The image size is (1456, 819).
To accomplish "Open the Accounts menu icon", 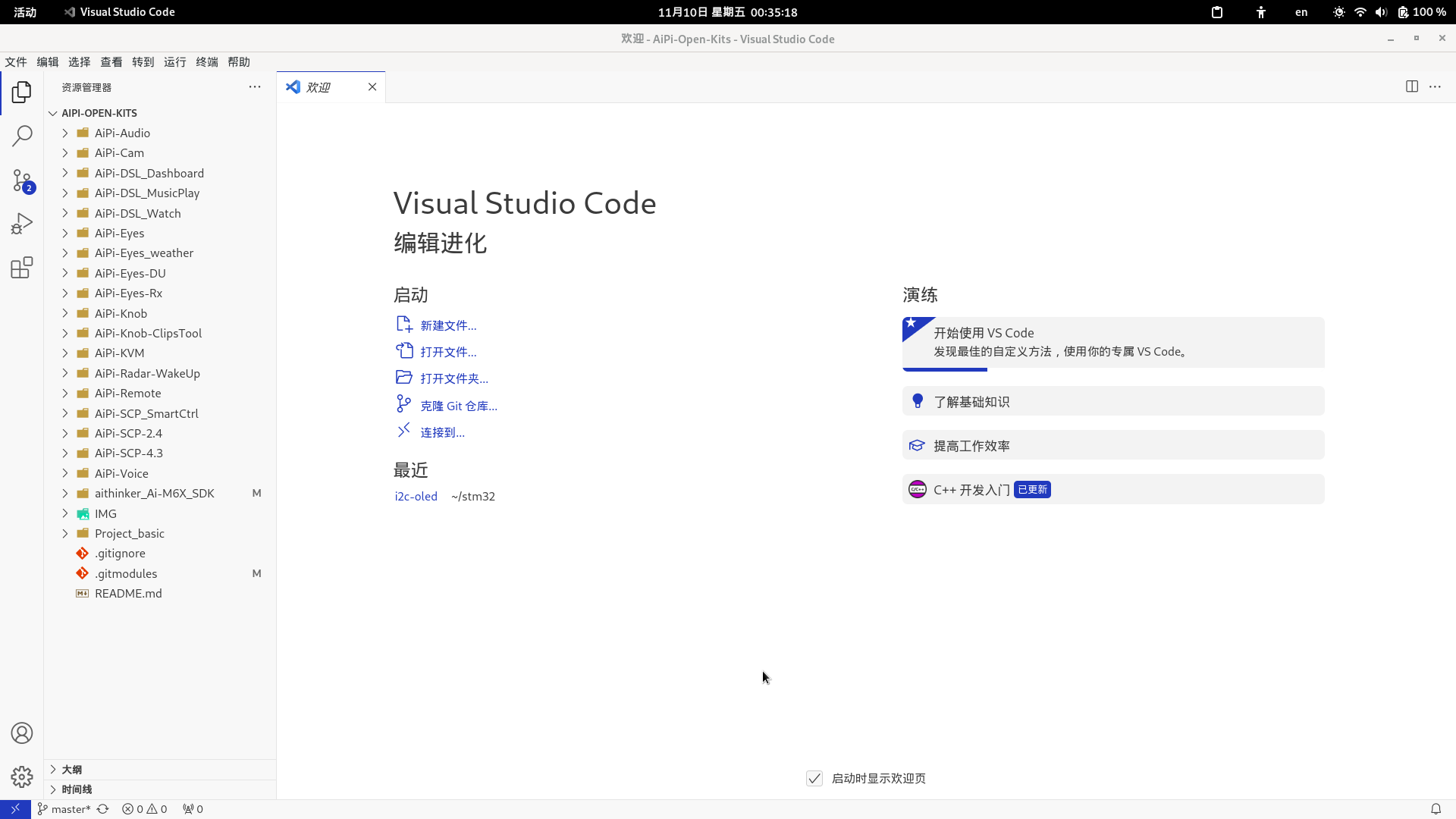I will [22, 733].
